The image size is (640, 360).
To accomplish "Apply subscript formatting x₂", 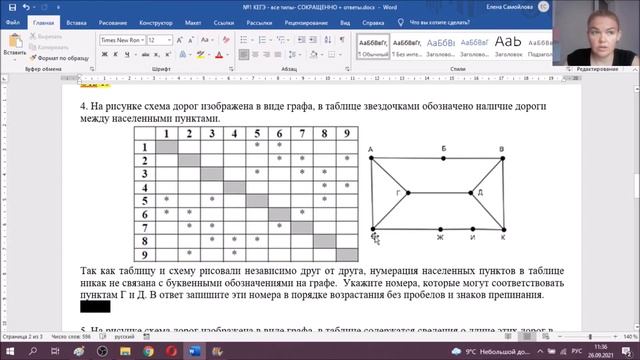I will (157, 54).
